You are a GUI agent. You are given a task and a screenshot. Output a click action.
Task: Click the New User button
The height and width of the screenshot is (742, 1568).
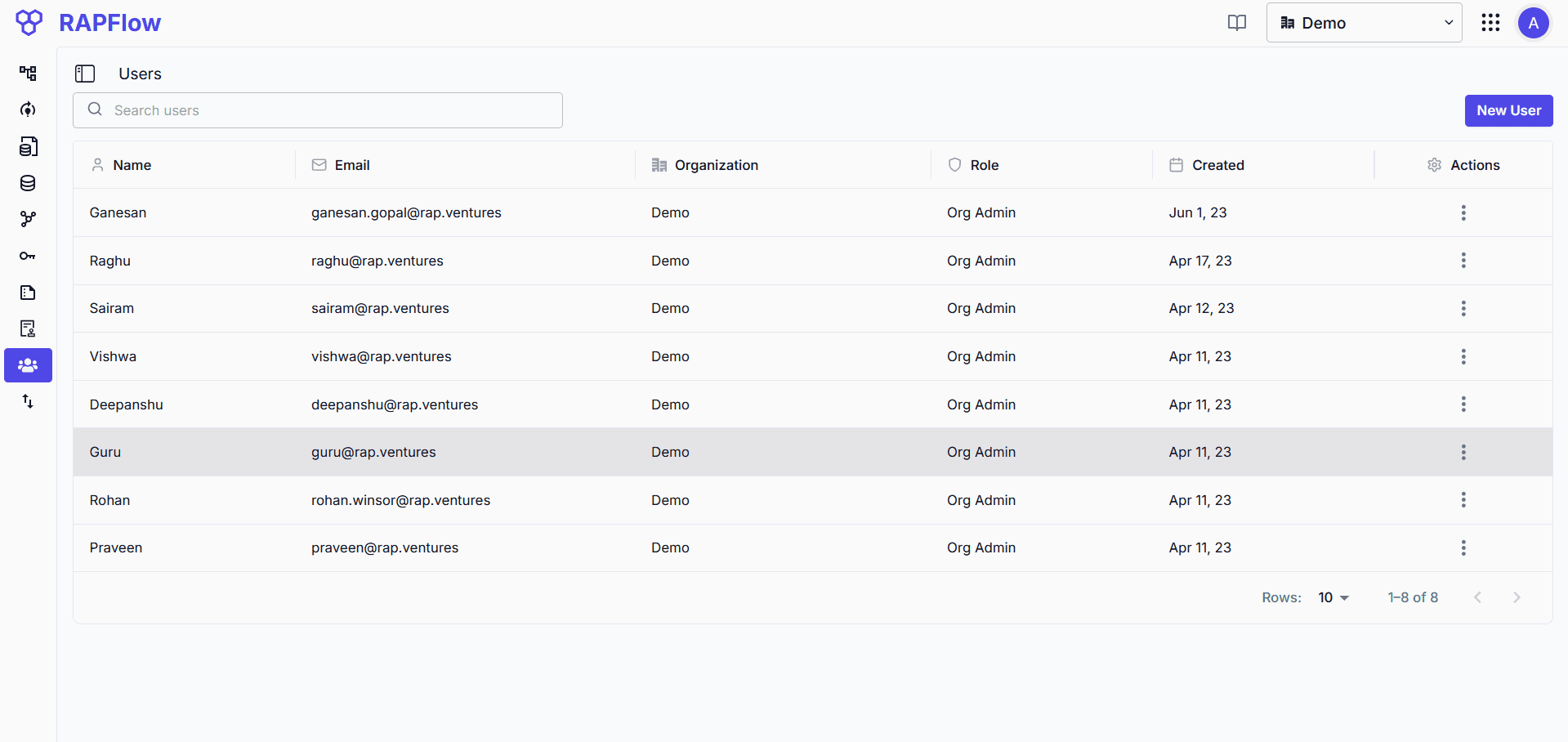point(1508,110)
